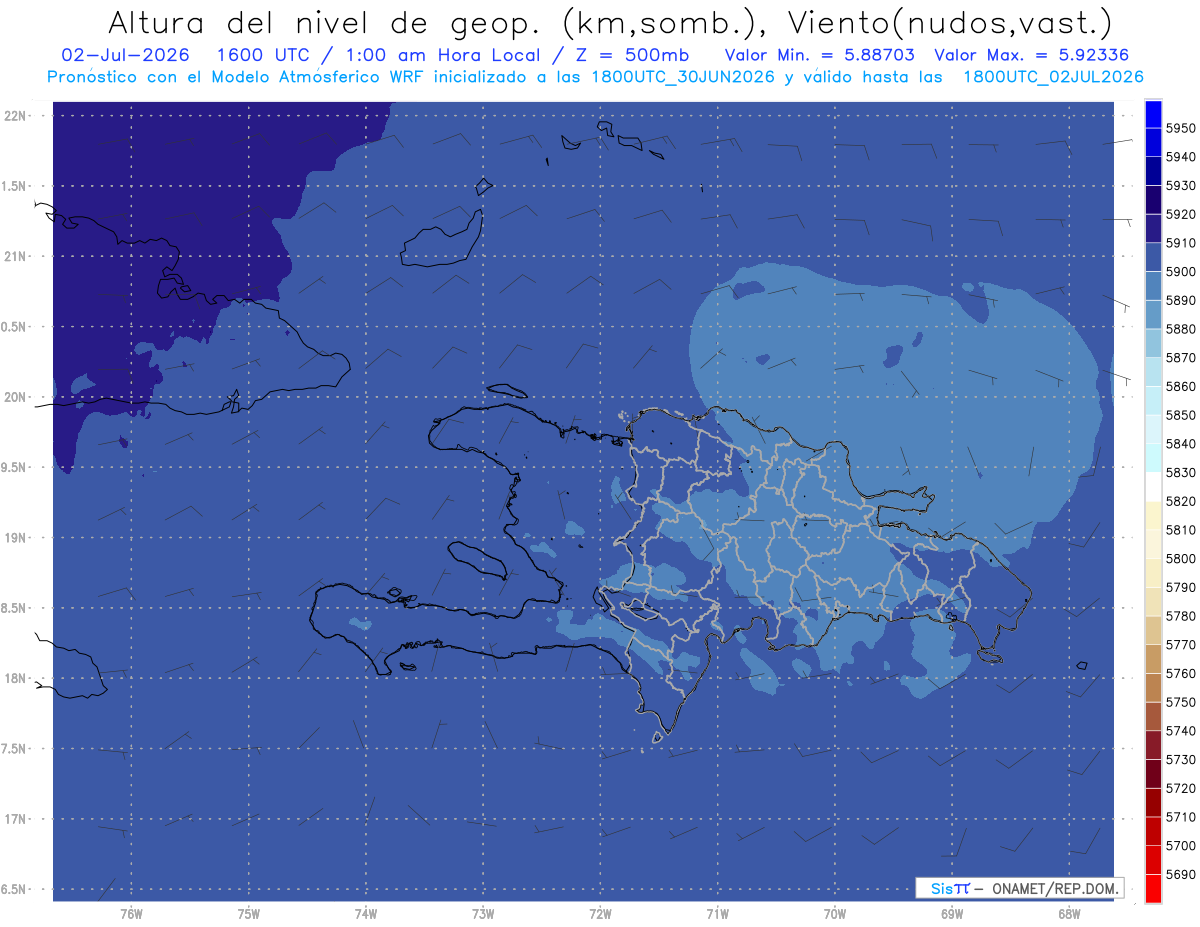
Task: Click the '18N' latitude label
Action: pos(14,678)
